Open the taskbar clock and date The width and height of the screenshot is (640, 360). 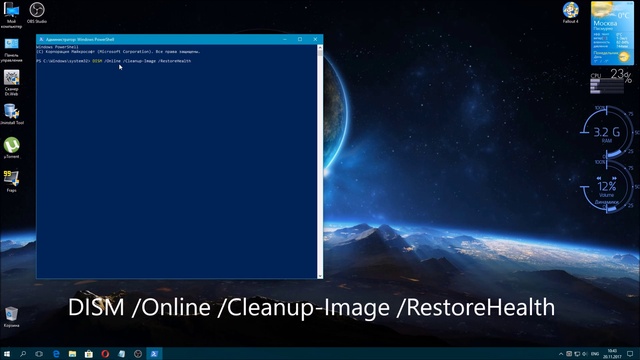[612, 354]
